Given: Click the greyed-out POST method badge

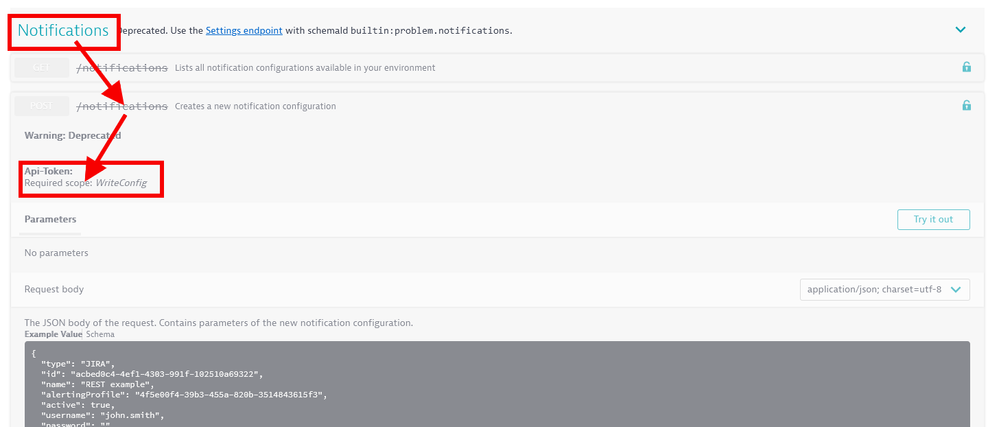Looking at the screenshot, I should tap(41, 106).
